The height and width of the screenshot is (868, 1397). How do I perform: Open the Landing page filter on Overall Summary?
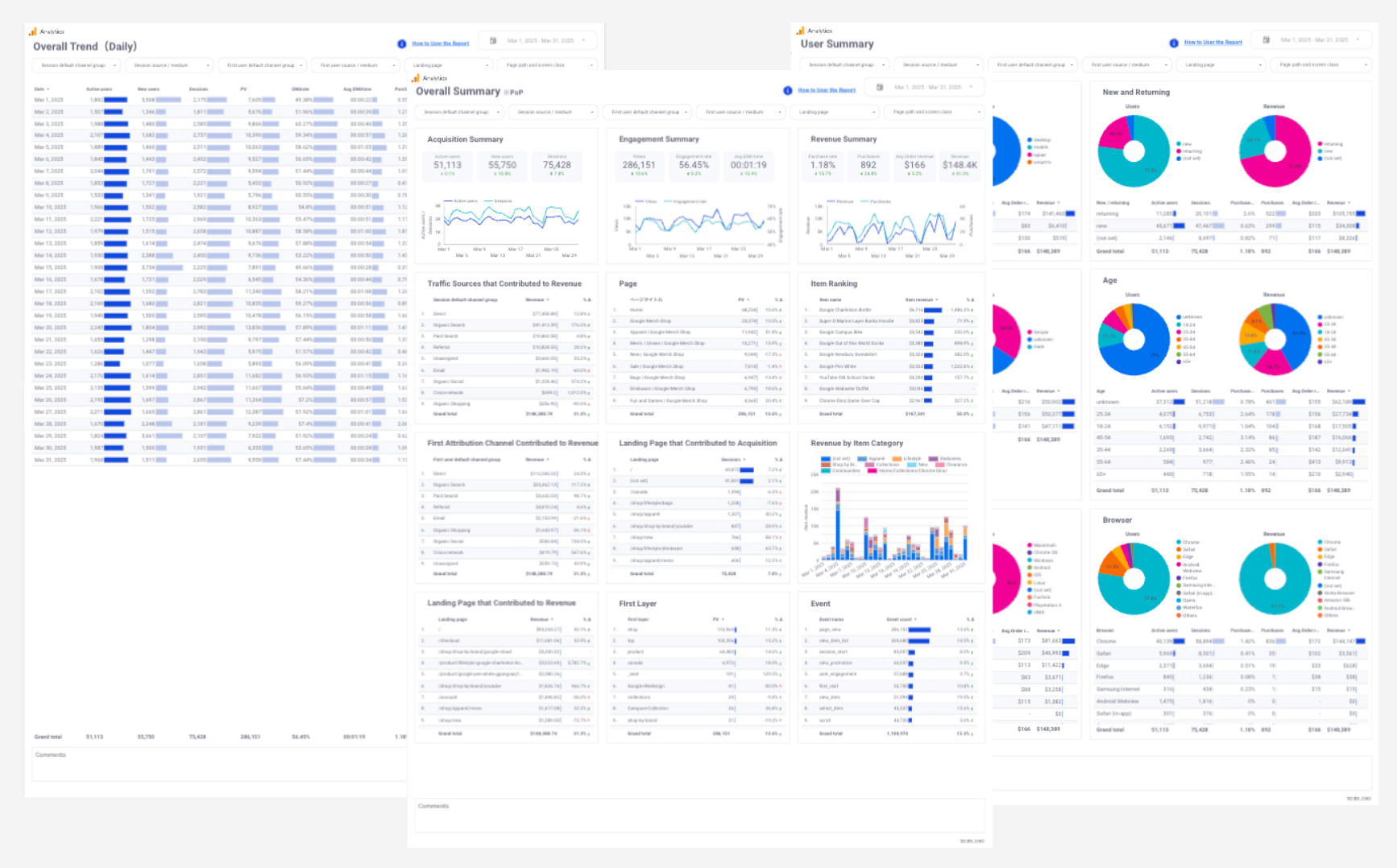pyautogui.click(x=835, y=112)
